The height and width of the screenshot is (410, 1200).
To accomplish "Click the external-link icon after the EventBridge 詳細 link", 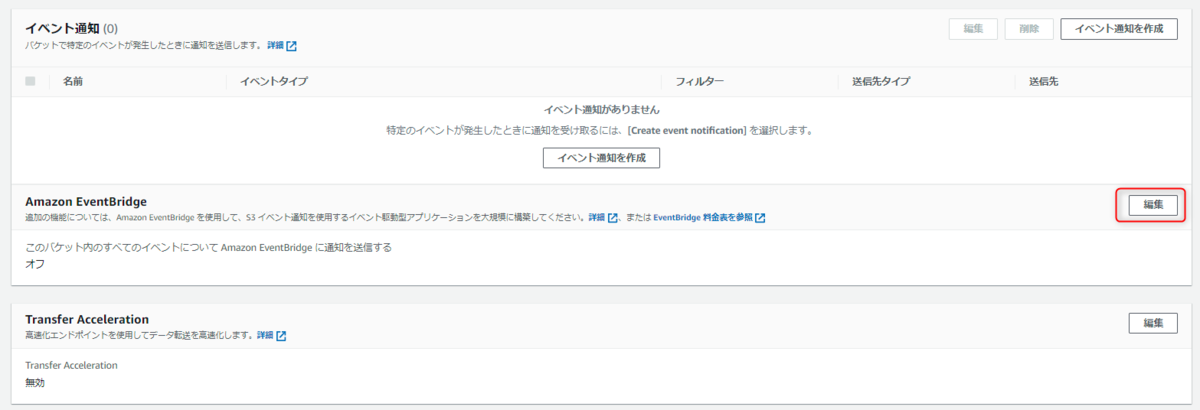I will pyautogui.click(x=613, y=217).
